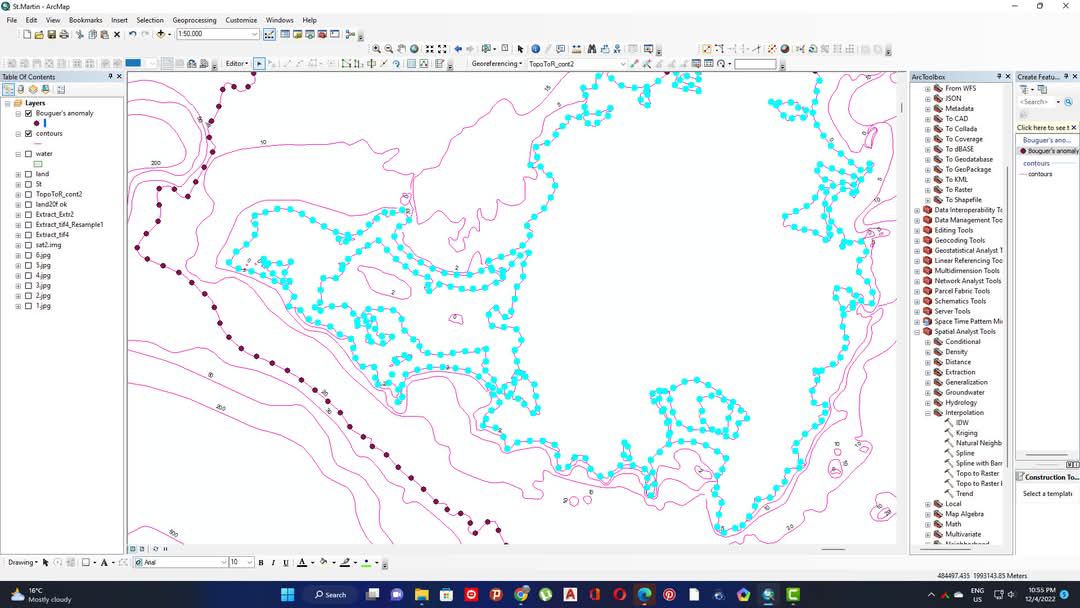The image size is (1080, 608).
Task: Uncheck the Bouguer's anomaly layer
Action: pos(28,113)
